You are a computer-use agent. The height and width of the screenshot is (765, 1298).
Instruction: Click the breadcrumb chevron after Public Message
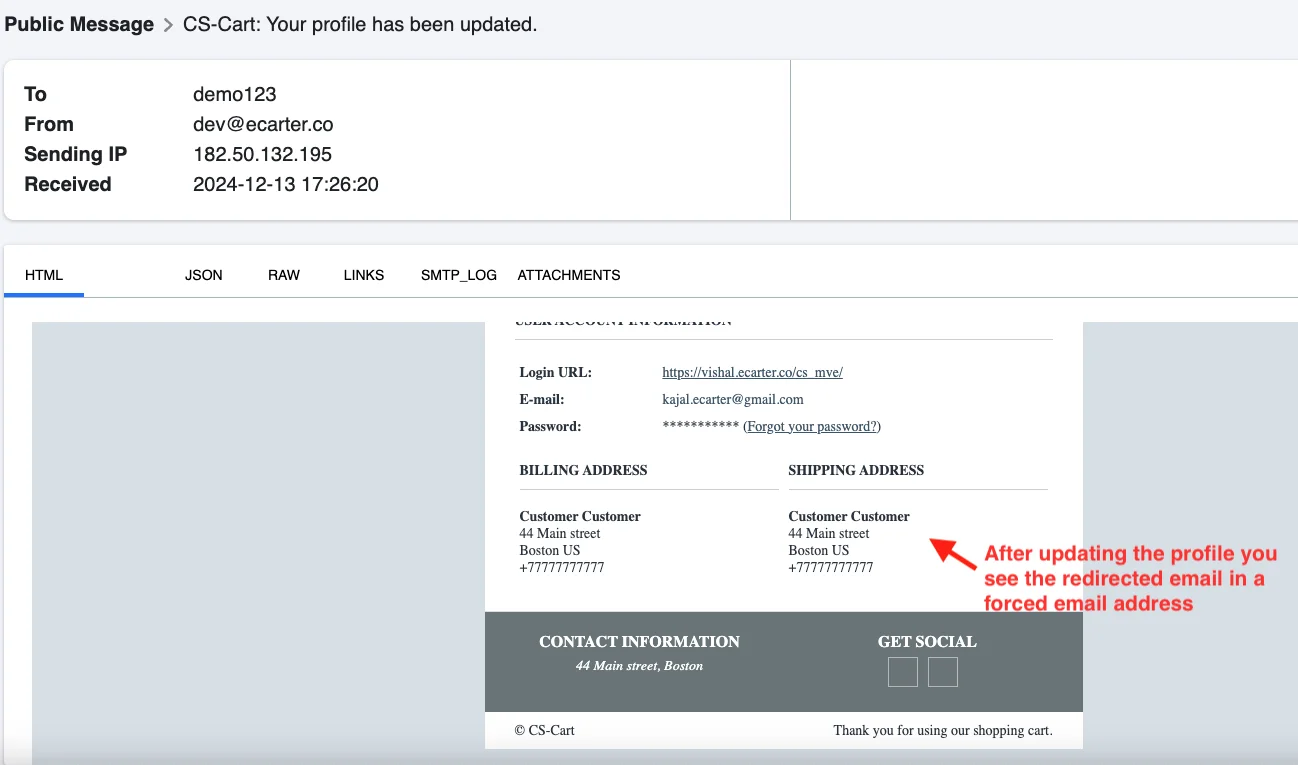[x=168, y=25]
